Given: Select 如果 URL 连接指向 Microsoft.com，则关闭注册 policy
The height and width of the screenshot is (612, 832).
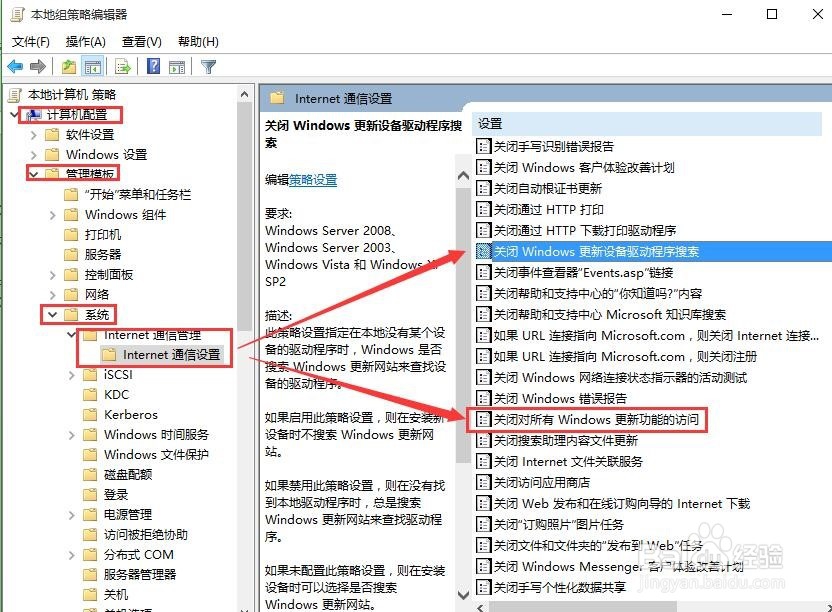Looking at the screenshot, I should coord(625,356).
